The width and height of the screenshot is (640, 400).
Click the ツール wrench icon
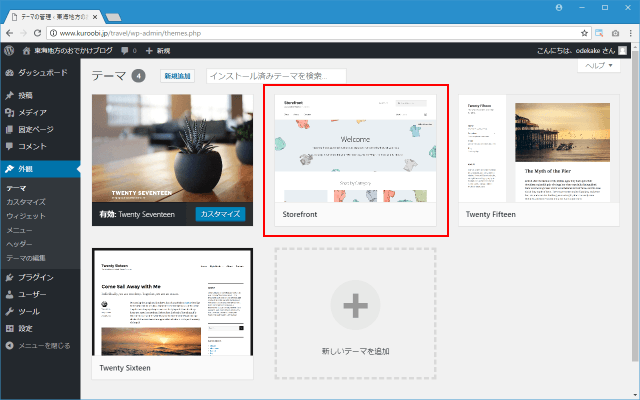9,311
